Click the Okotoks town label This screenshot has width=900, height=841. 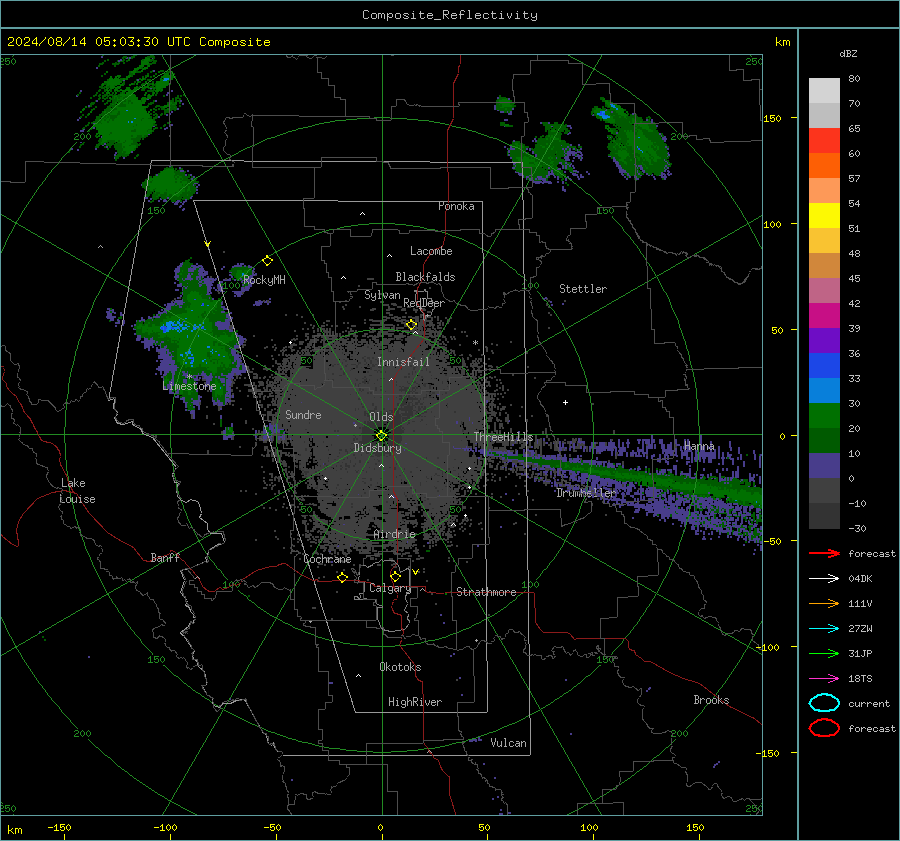pos(400,667)
